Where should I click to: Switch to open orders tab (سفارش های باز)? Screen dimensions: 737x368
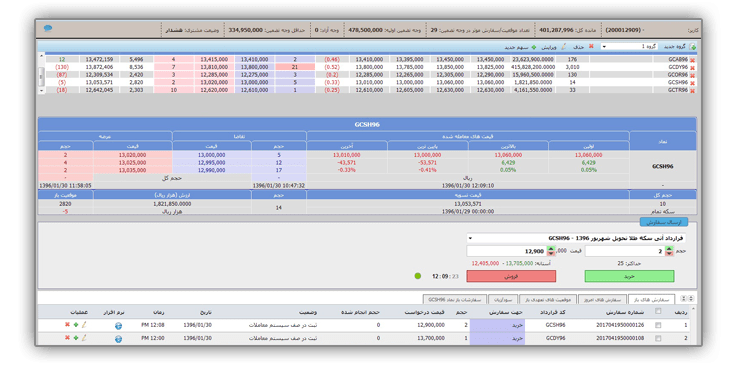[651, 299]
